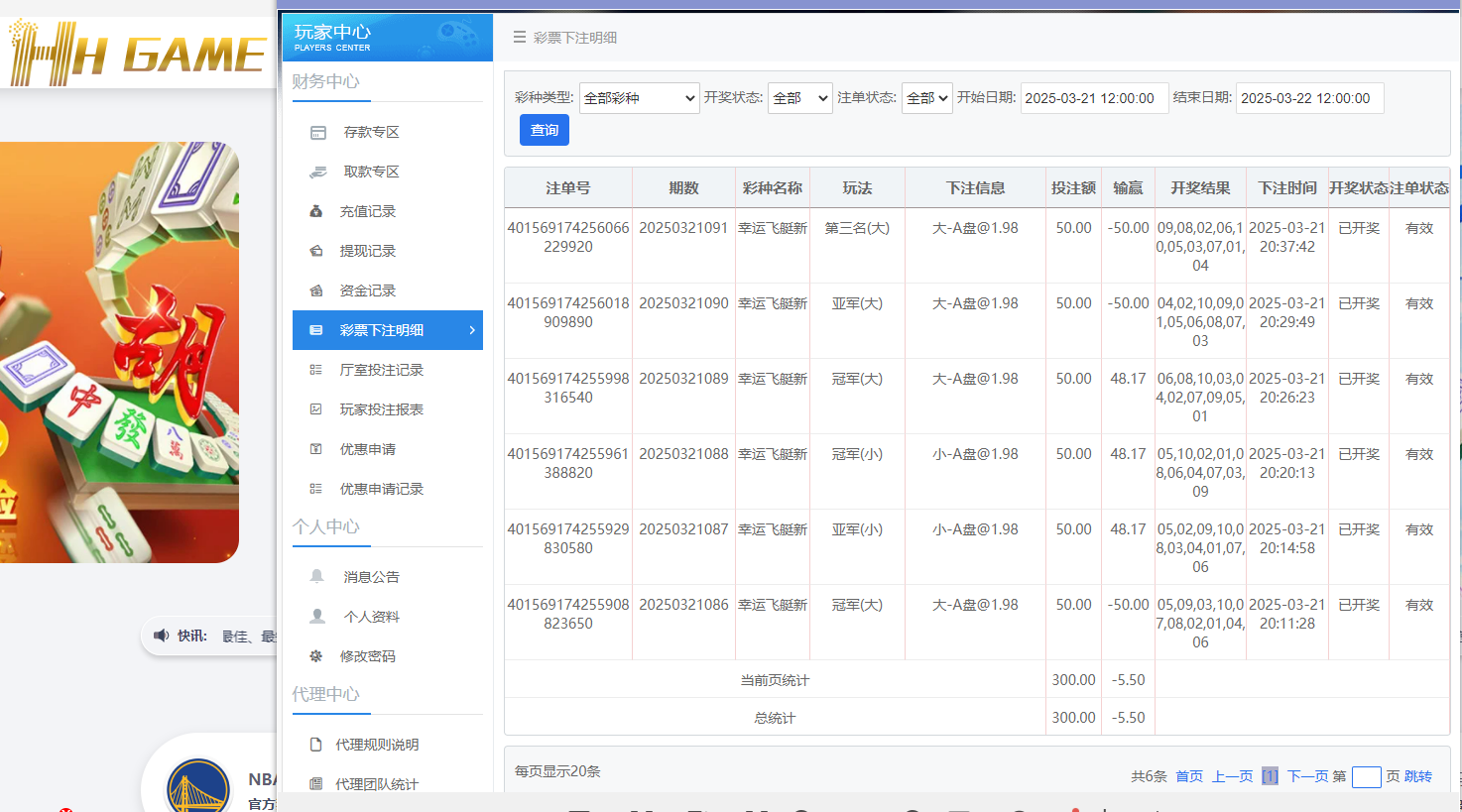1462x812 pixels.
Task: Expand the 彩票下注明细 submenu arrow
Action: (x=472, y=330)
